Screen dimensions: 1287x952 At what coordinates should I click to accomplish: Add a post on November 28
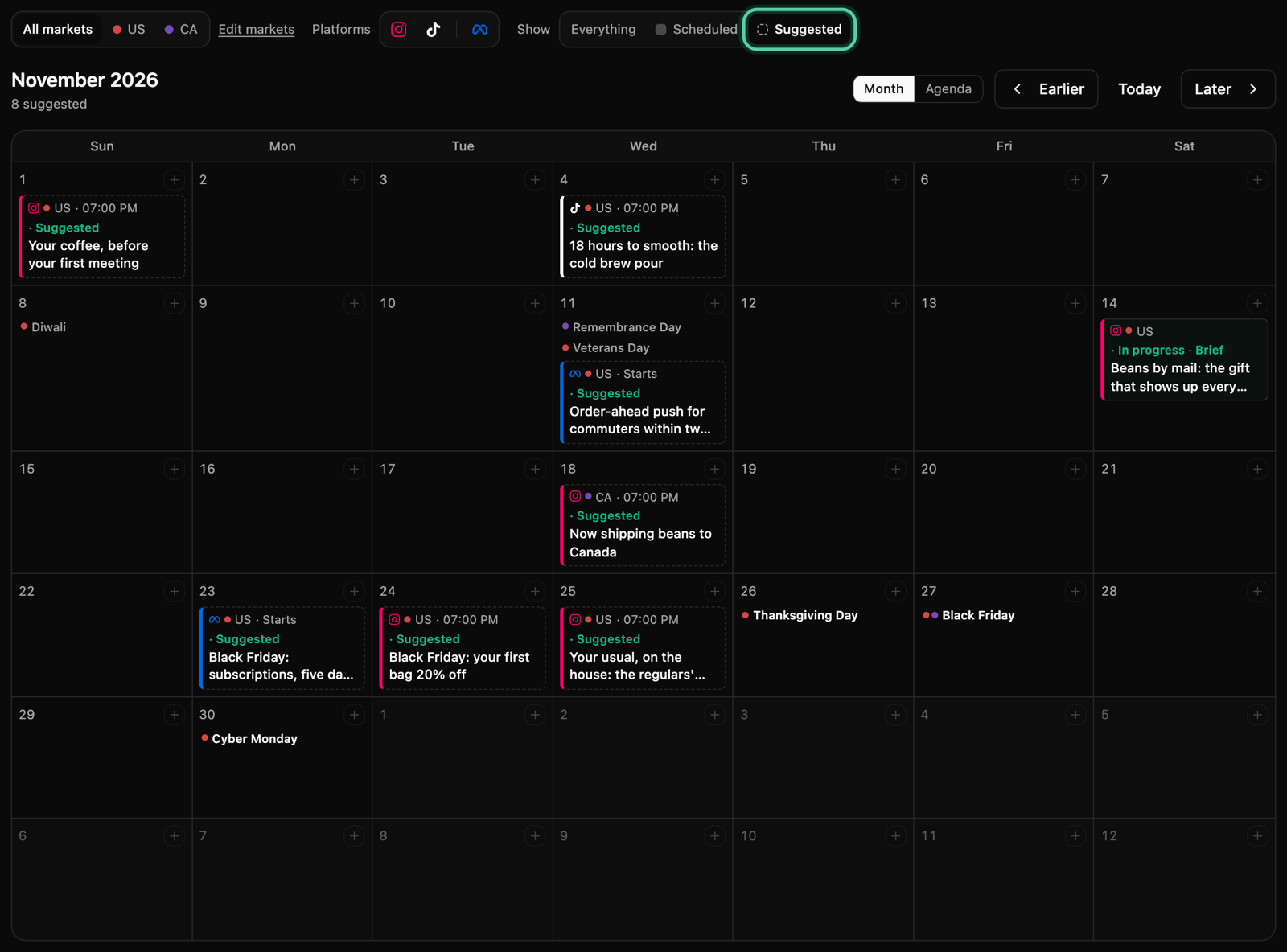pos(1257,592)
